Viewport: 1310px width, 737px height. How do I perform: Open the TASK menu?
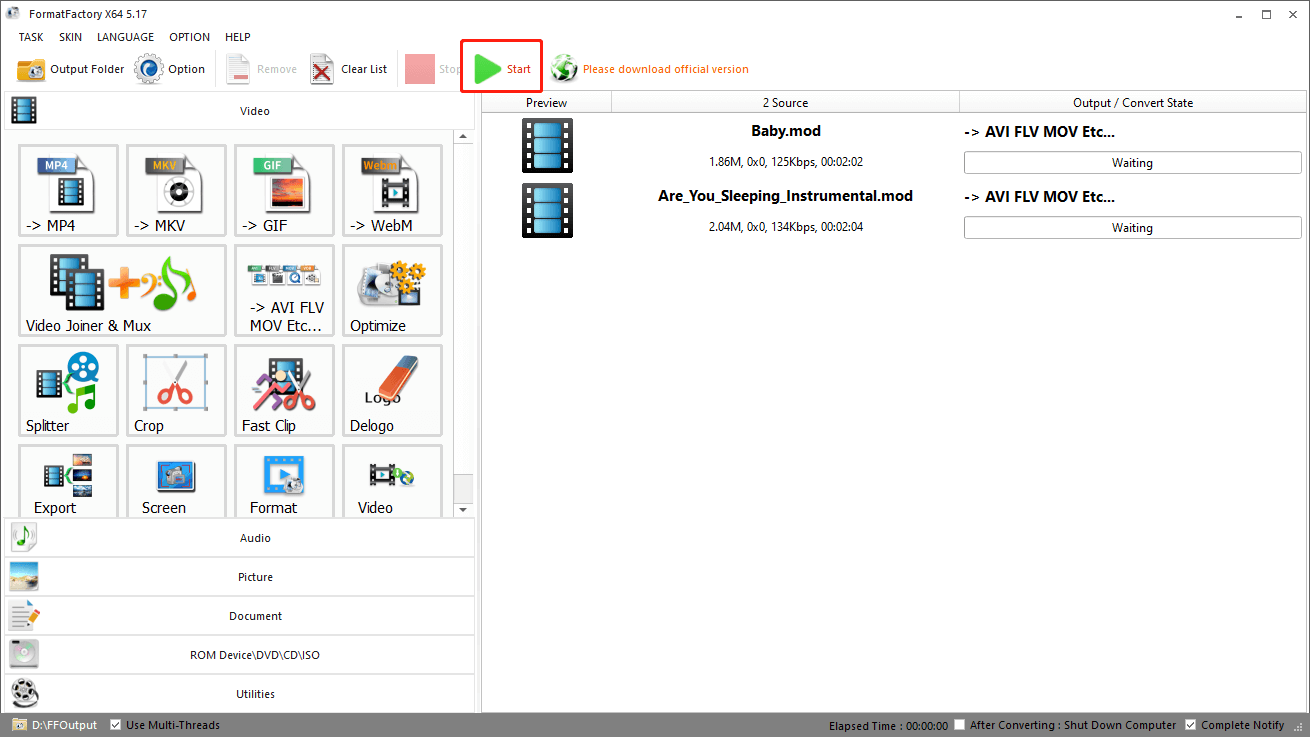pos(31,37)
